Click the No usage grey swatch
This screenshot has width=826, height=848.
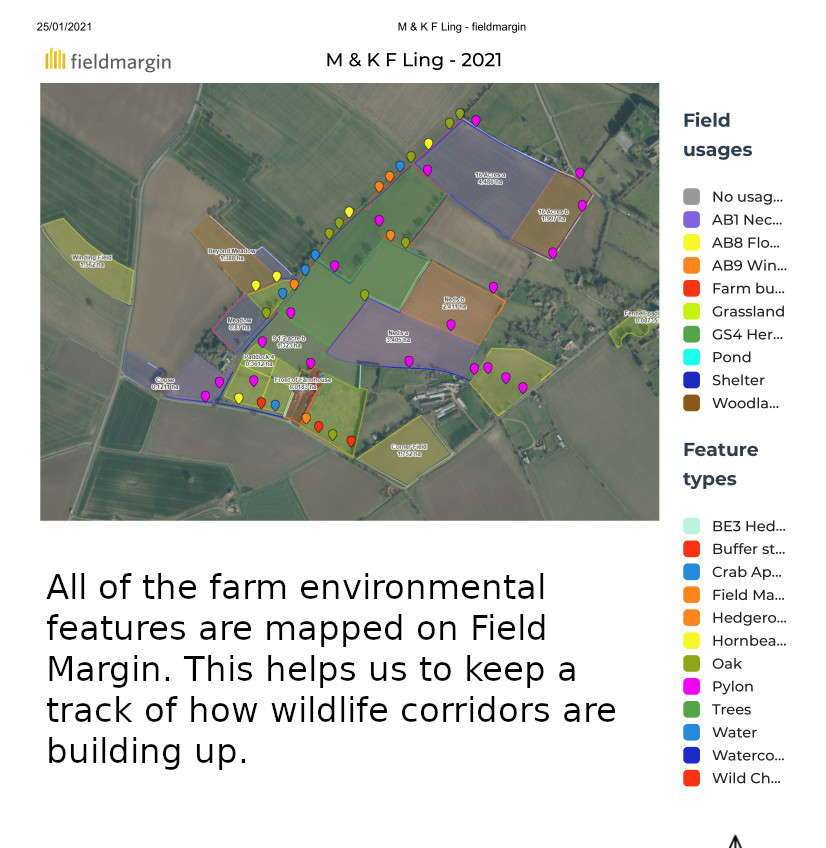691,197
